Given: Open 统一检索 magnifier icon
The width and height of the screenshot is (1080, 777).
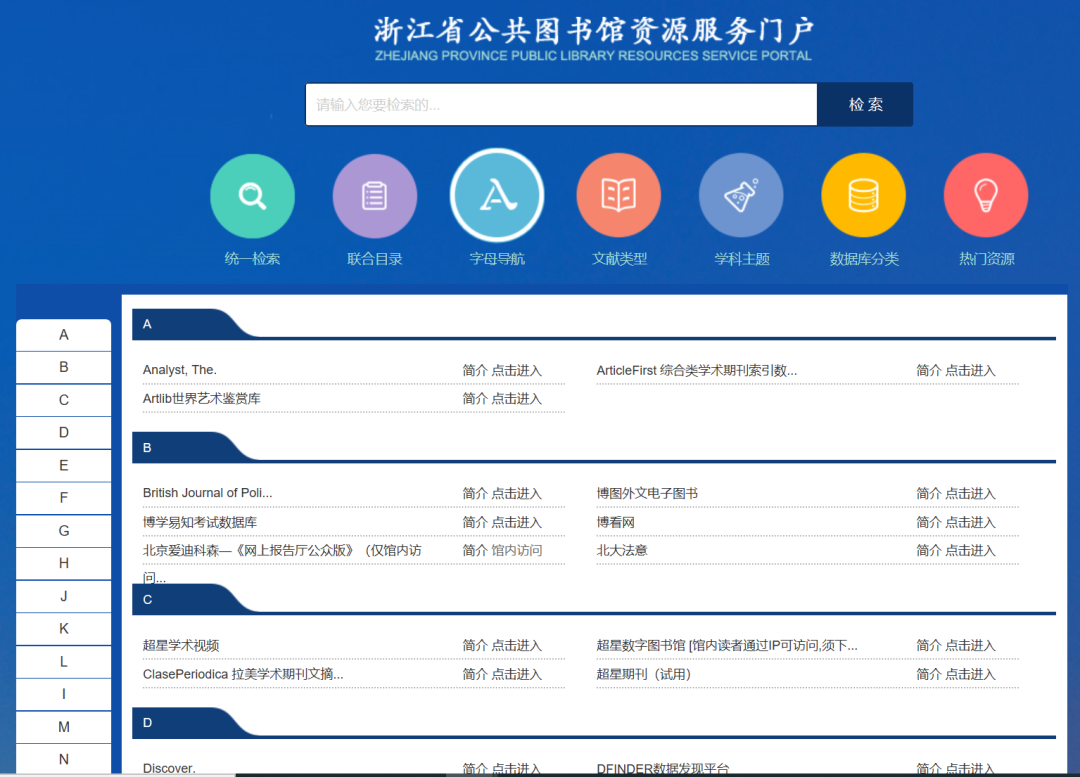Looking at the screenshot, I should pyautogui.click(x=252, y=196).
